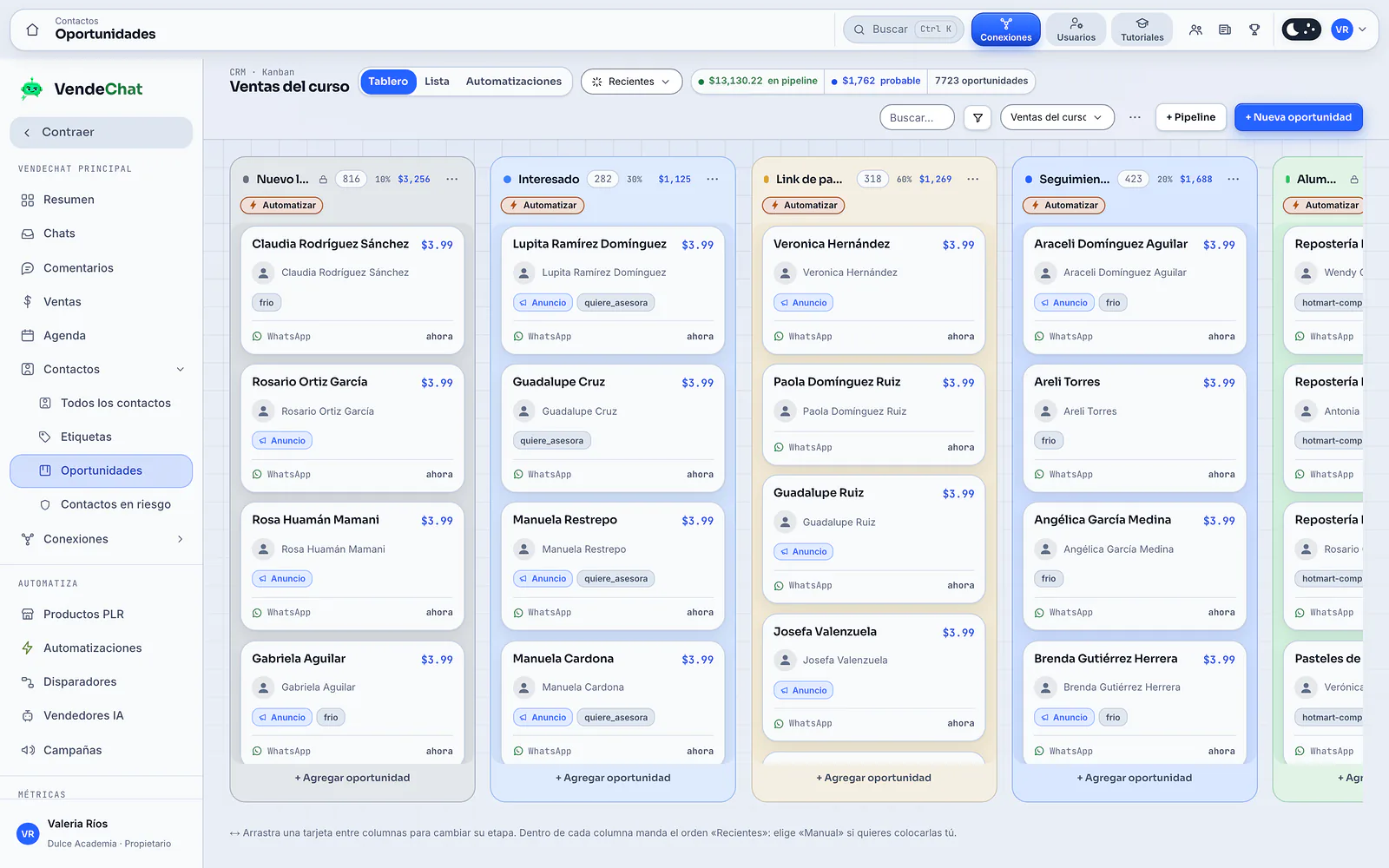
Task: Open the VR profile menu chevron
Action: (1363, 30)
